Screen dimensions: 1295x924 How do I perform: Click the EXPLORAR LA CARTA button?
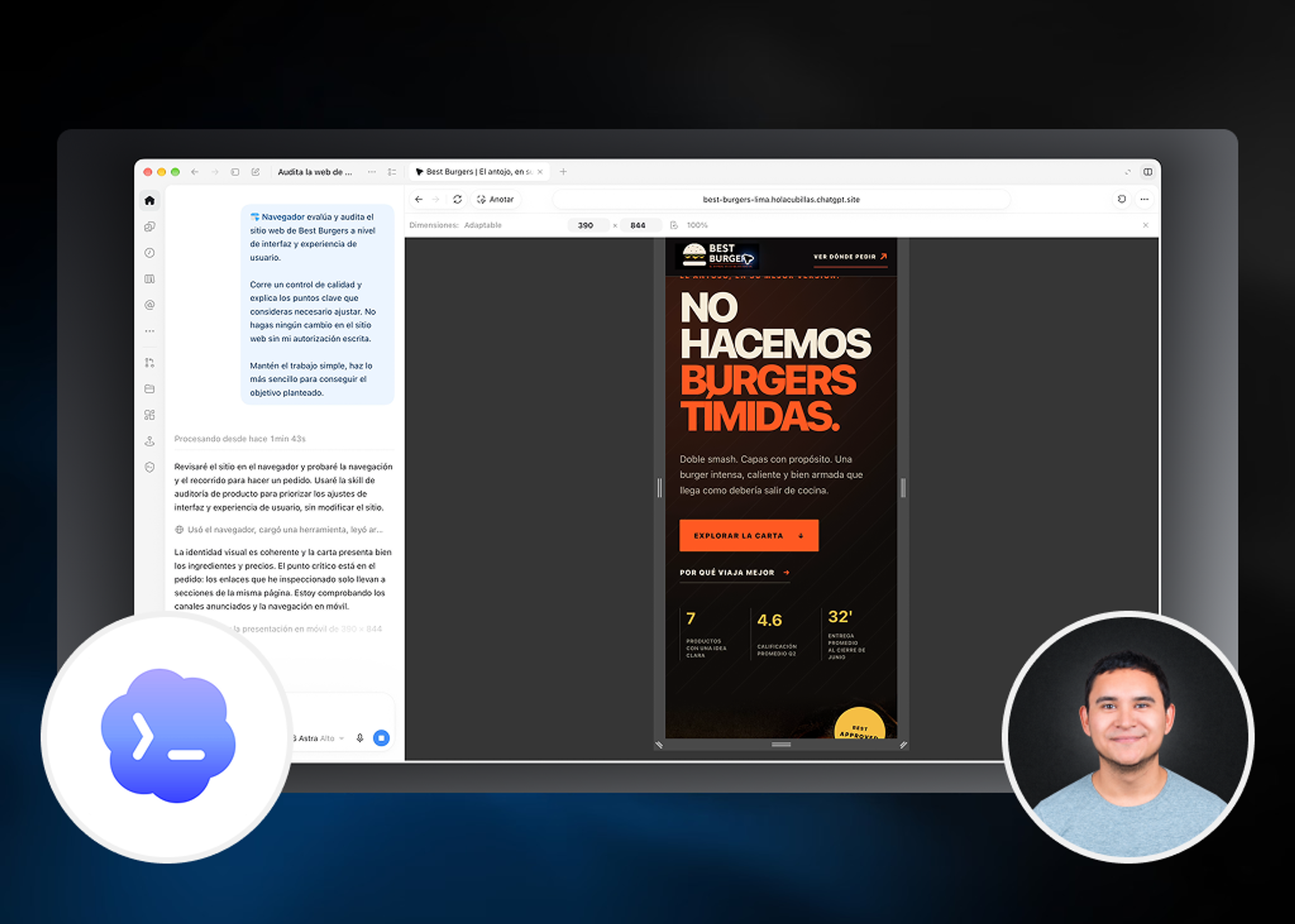click(x=749, y=535)
